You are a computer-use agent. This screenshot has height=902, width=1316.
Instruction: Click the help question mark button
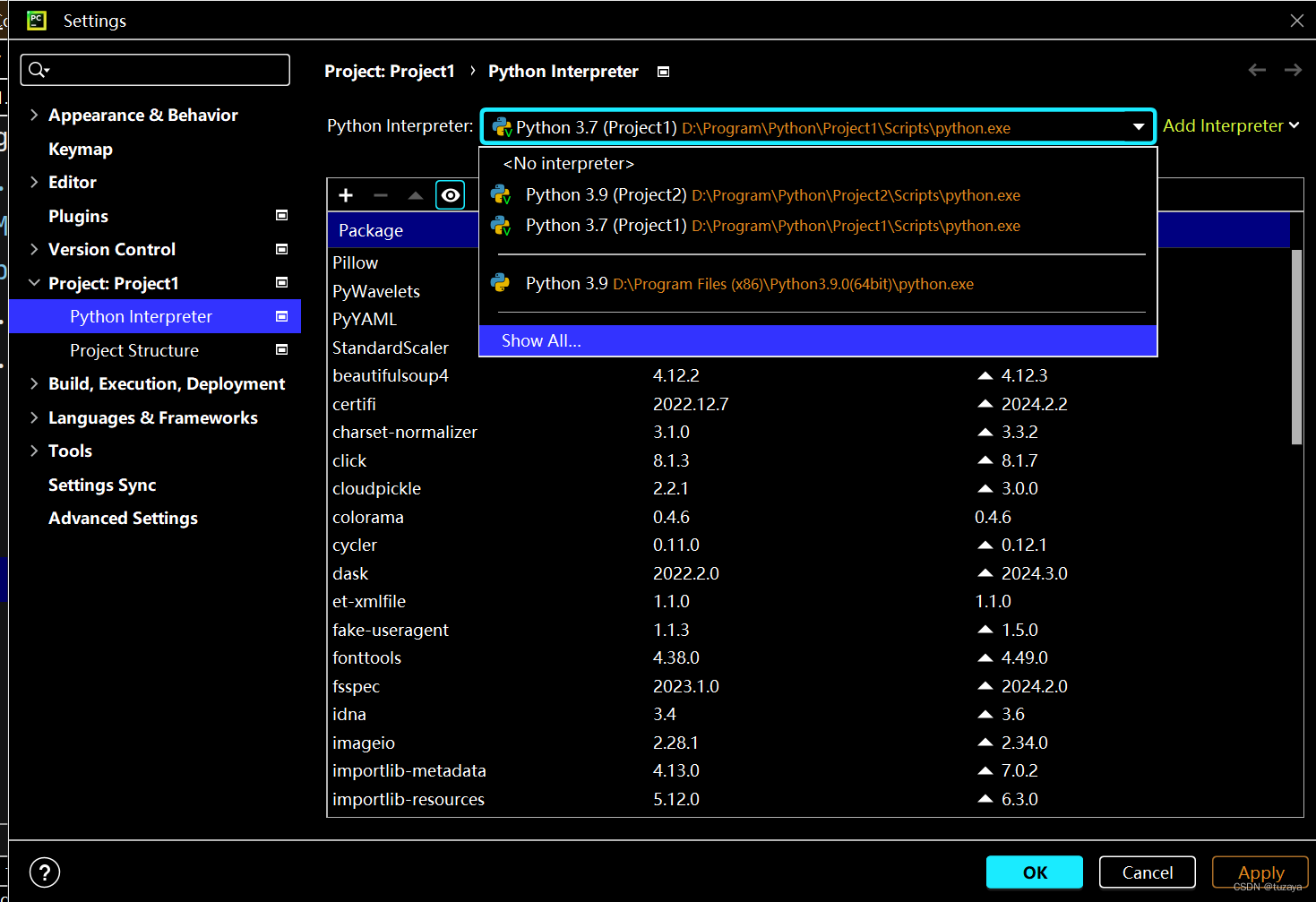click(45, 872)
